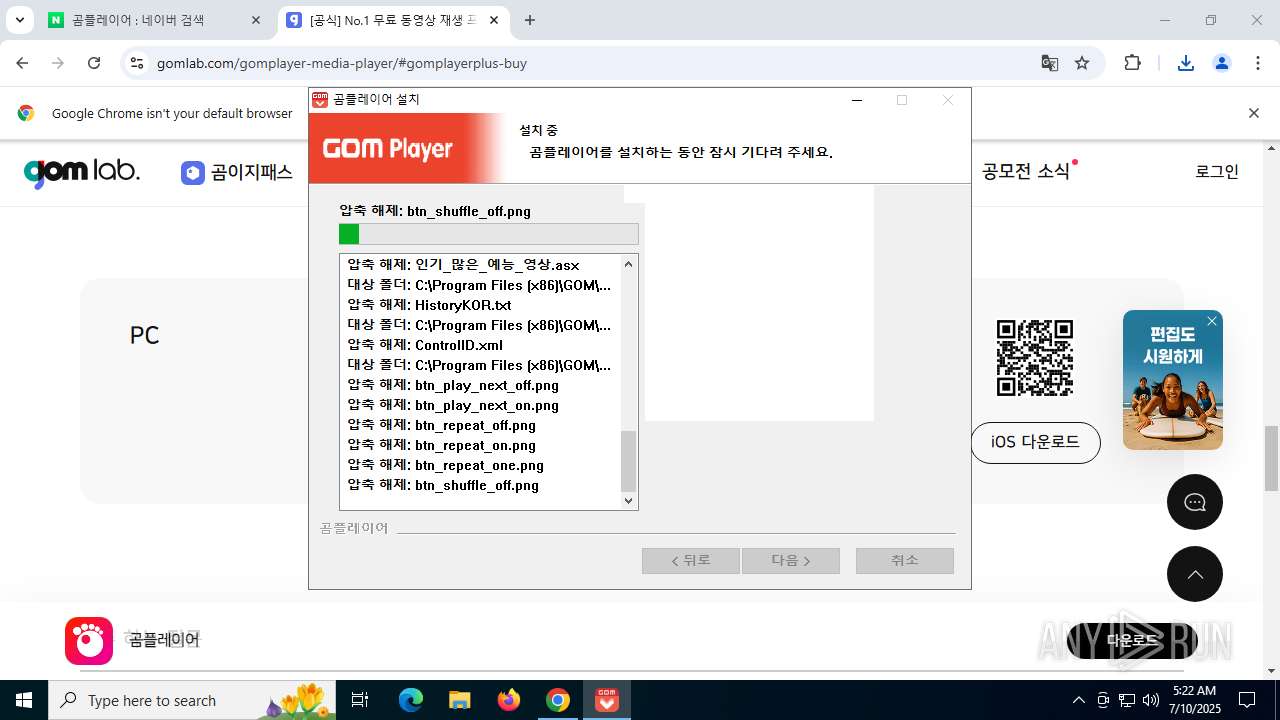Click the scroll-to-top arrow button

click(x=1195, y=574)
